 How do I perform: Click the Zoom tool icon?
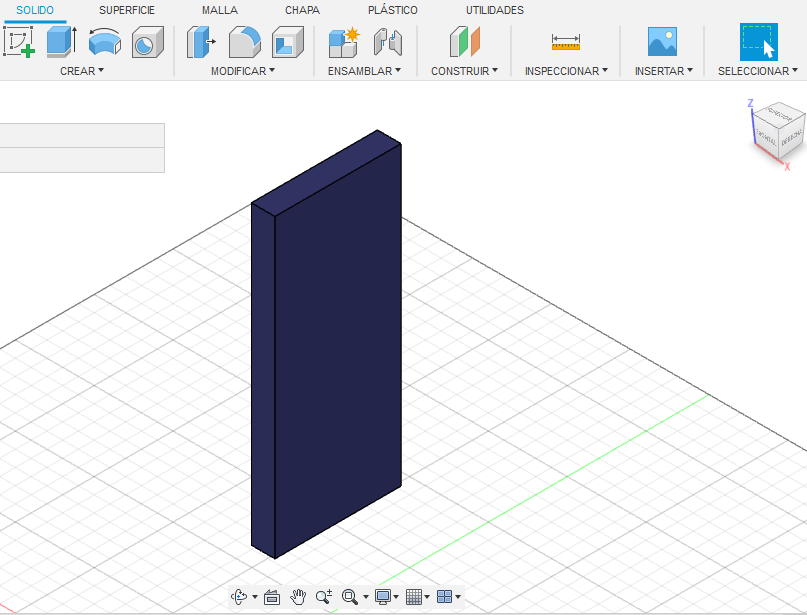point(324,597)
